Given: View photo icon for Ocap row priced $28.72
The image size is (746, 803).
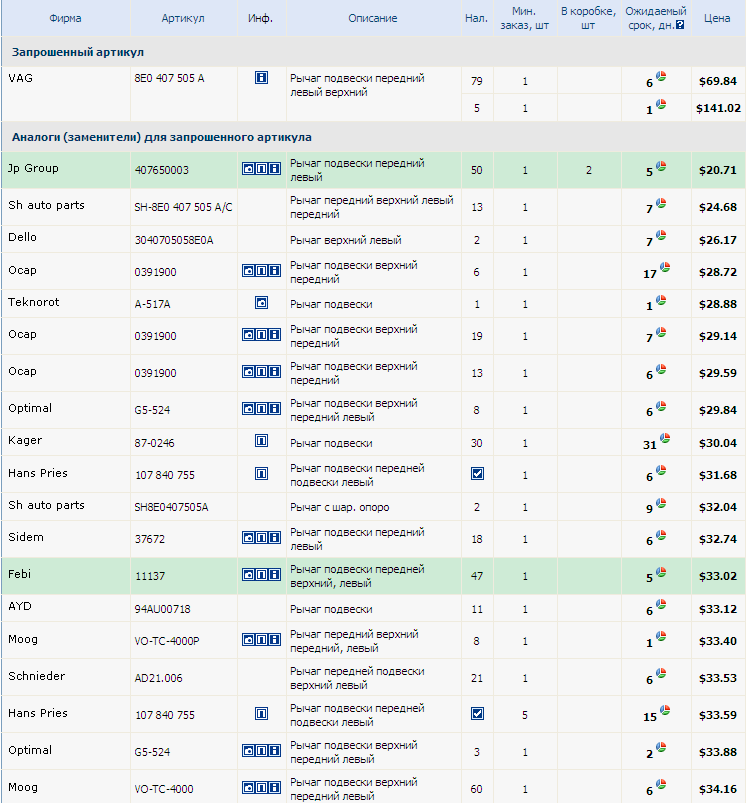Looking at the screenshot, I should (x=248, y=270).
